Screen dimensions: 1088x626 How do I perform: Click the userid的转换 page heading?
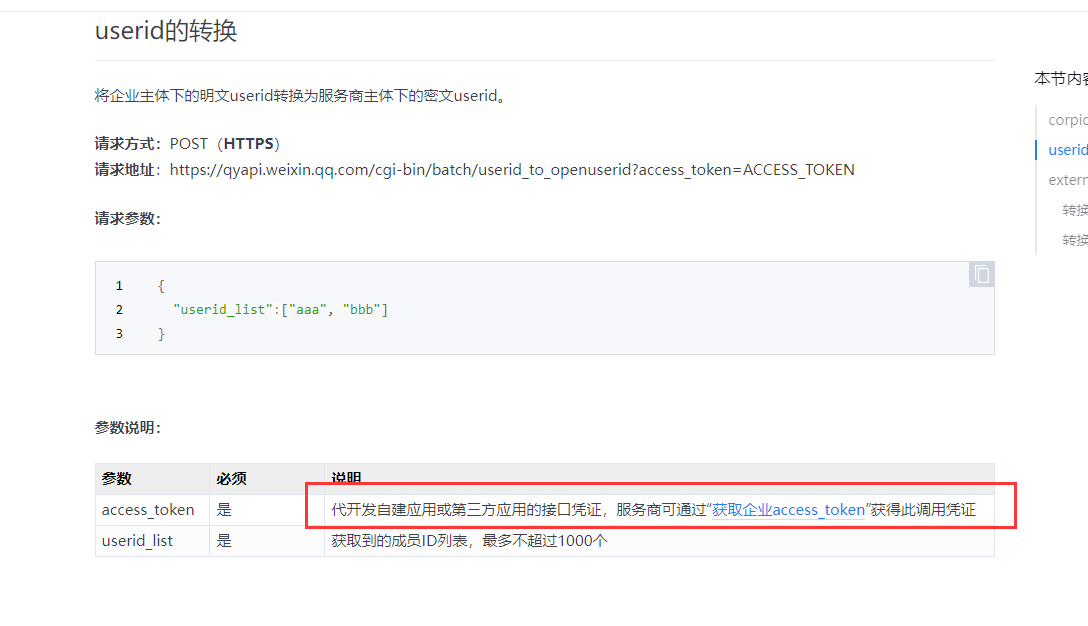(x=166, y=31)
